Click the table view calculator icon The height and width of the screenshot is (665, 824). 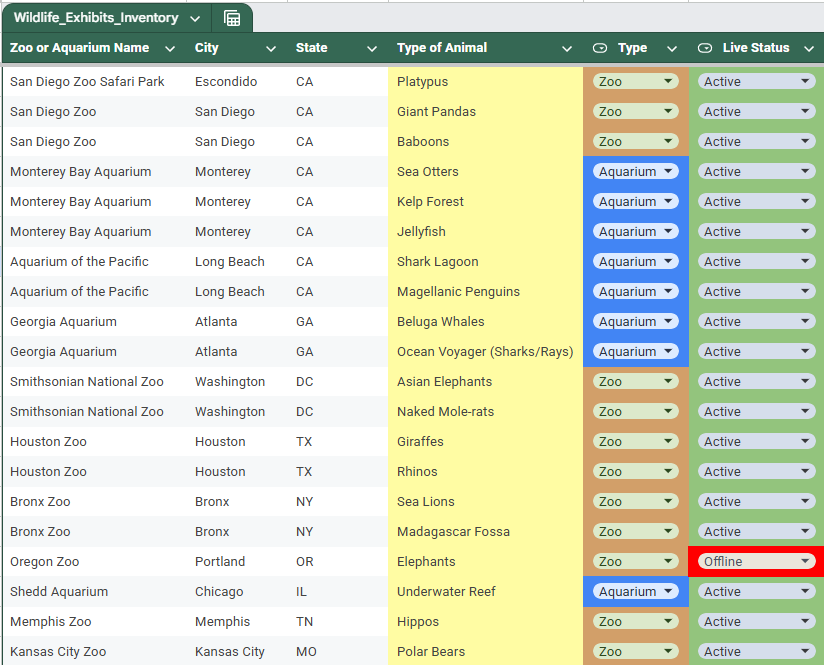pos(232,18)
